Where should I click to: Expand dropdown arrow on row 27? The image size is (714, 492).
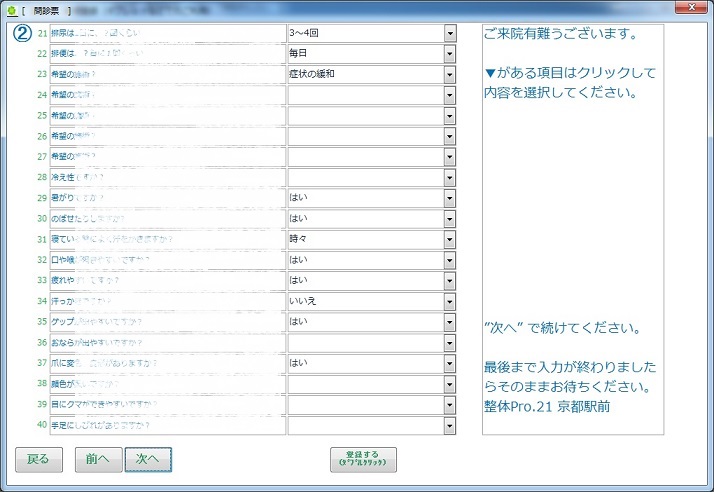coord(450,157)
